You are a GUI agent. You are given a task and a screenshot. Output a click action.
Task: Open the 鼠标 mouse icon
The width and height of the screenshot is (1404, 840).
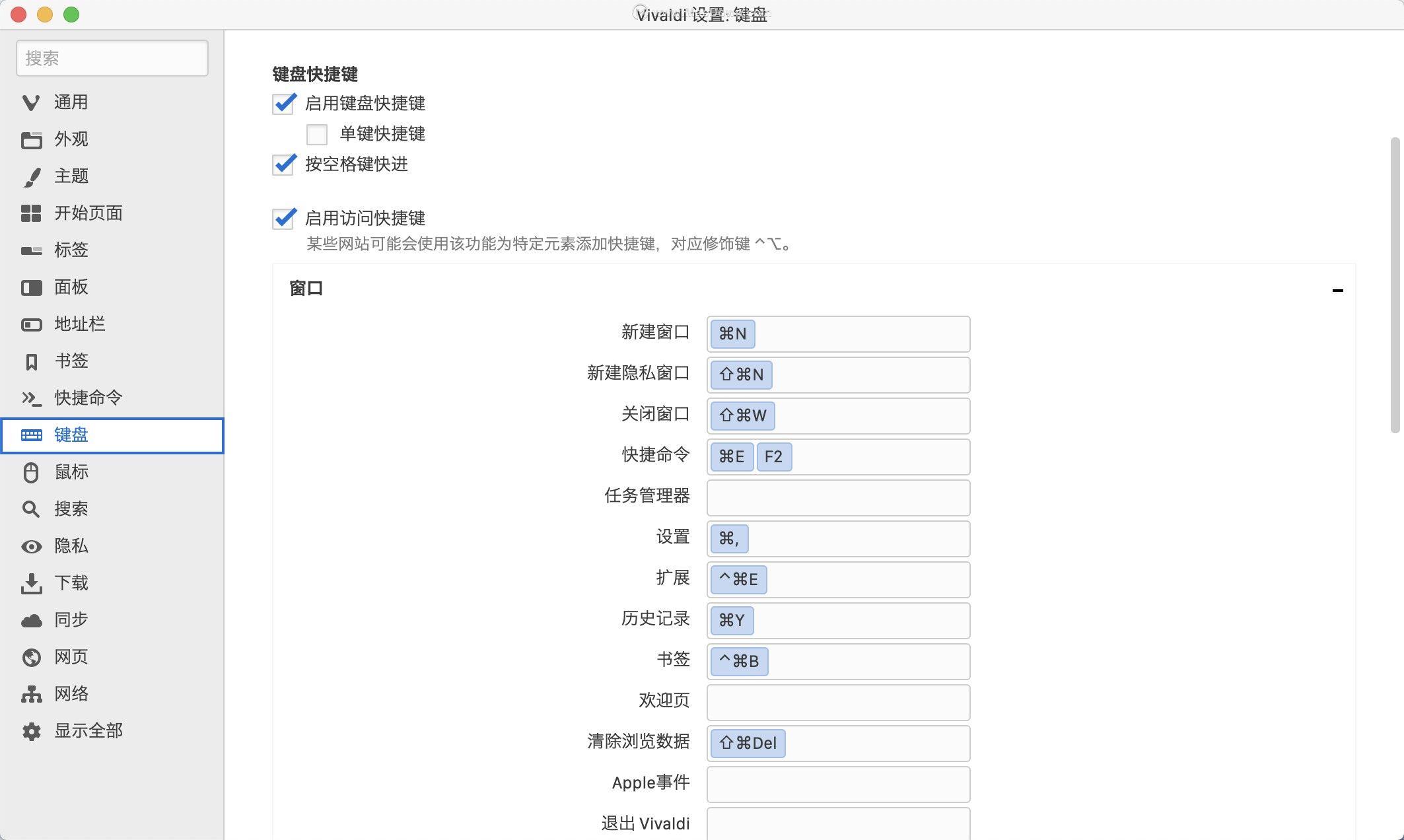[x=31, y=472]
